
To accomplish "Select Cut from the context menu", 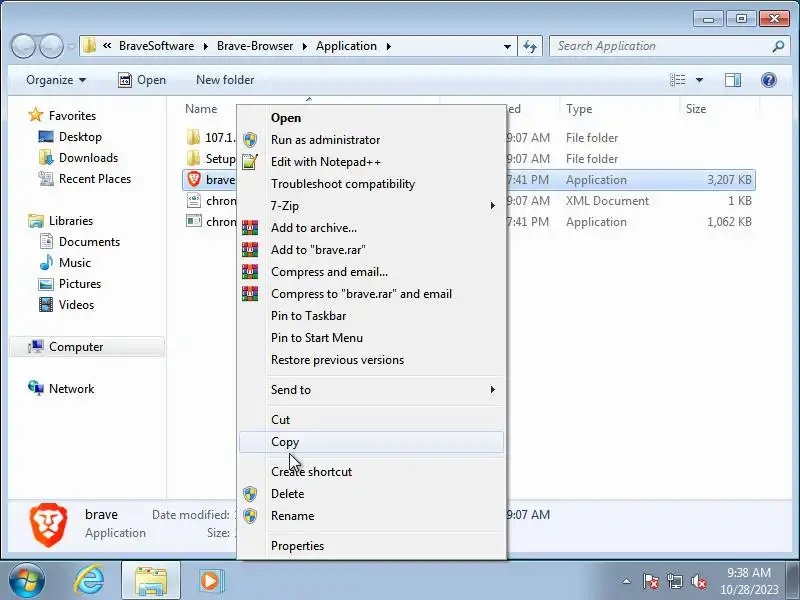I will click(x=371, y=420).
